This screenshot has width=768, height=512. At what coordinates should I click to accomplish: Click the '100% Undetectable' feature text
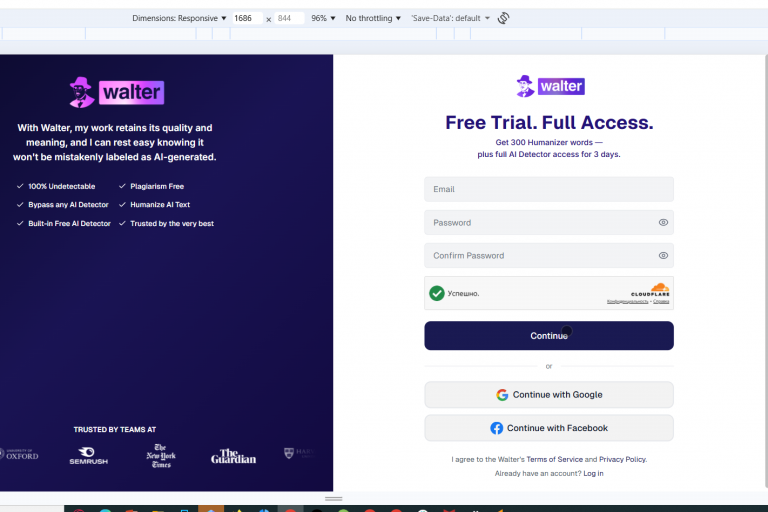62,187
